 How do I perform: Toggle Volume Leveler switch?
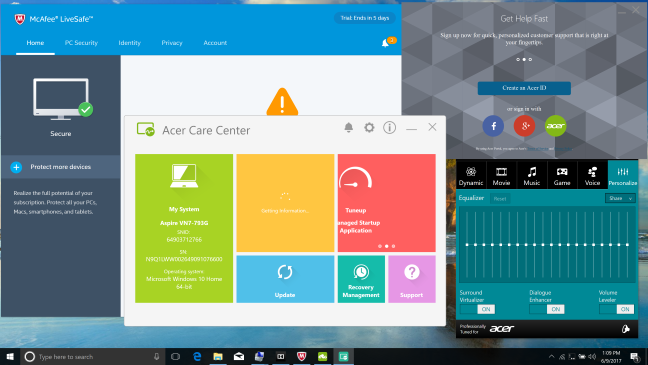(617, 309)
